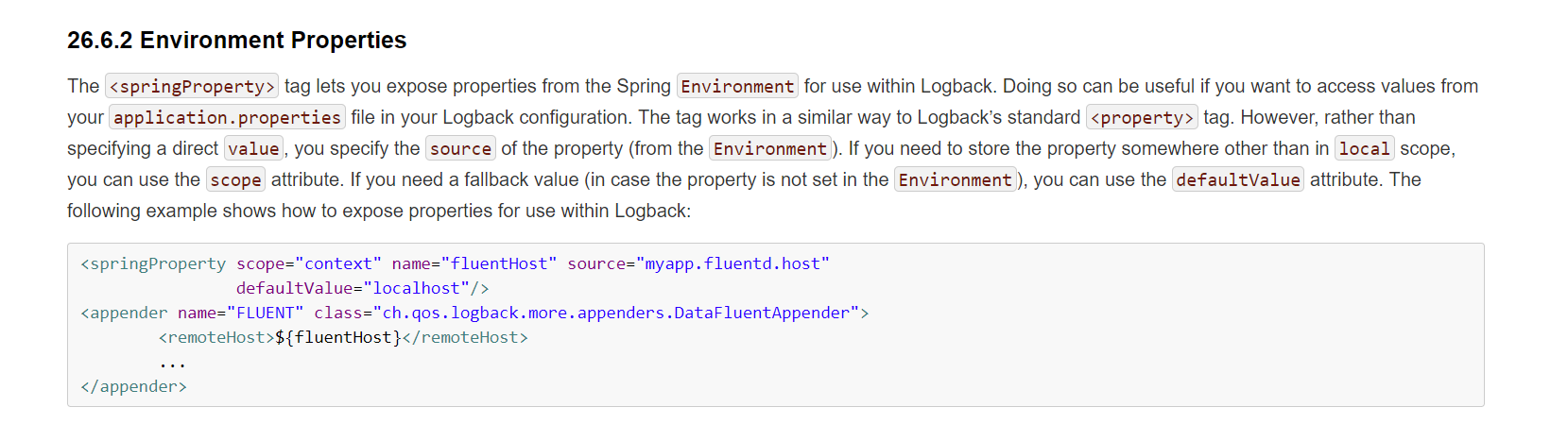1568x424 pixels.
Task: Click the application.properties inline code term
Action: [227, 118]
